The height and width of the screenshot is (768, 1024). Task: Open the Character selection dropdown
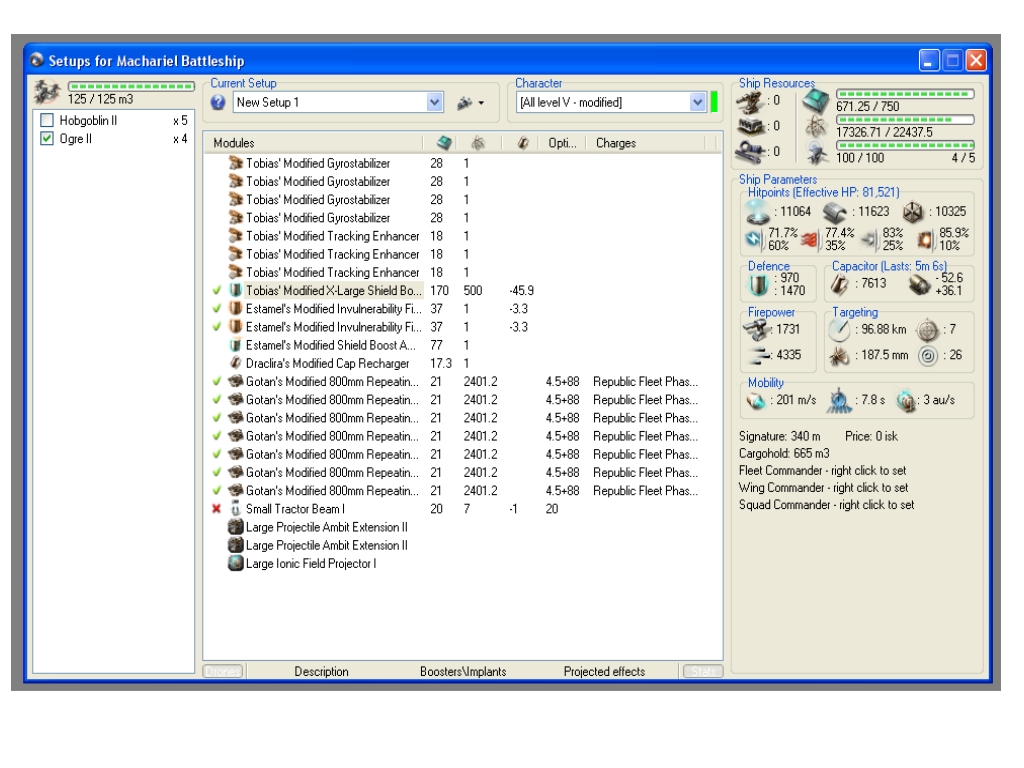(x=697, y=102)
